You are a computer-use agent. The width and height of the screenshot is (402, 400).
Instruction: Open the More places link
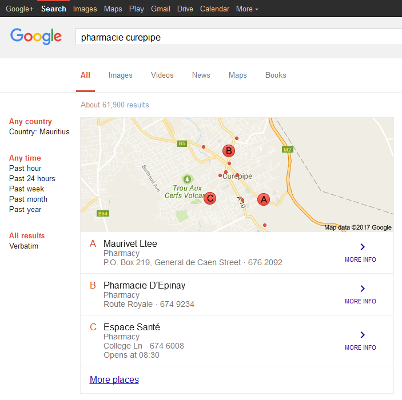(x=114, y=380)
